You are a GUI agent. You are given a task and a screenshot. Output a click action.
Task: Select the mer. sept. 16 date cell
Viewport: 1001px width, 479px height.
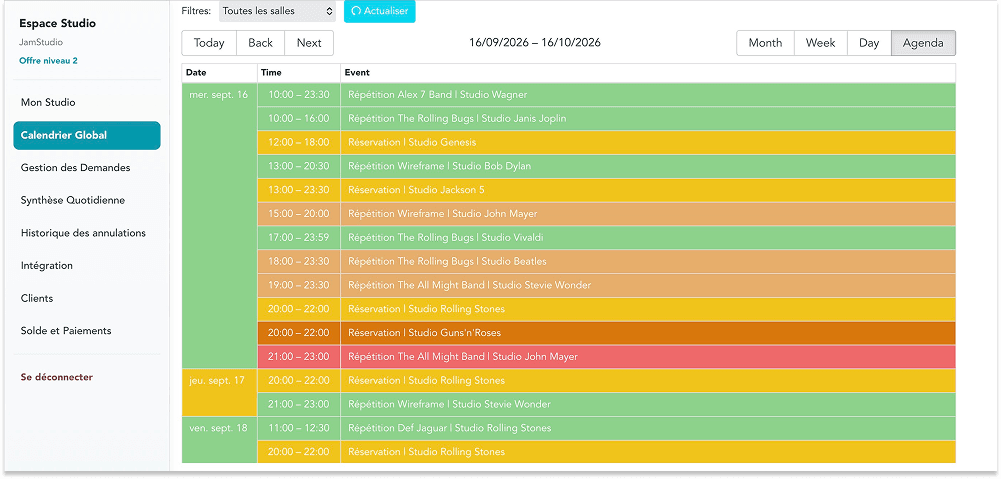coord(220,225)
